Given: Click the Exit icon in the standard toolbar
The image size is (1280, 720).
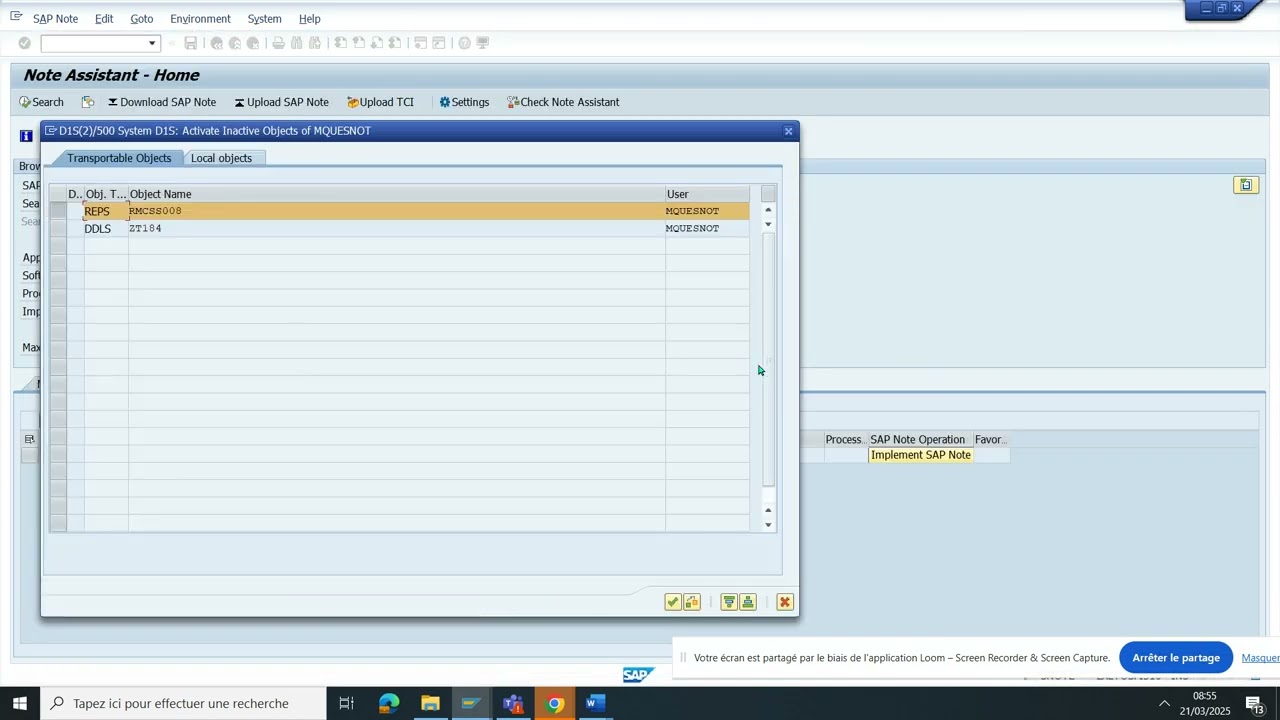Looking at the screenshot, I should pyautogui.click(x=235, y=43).
